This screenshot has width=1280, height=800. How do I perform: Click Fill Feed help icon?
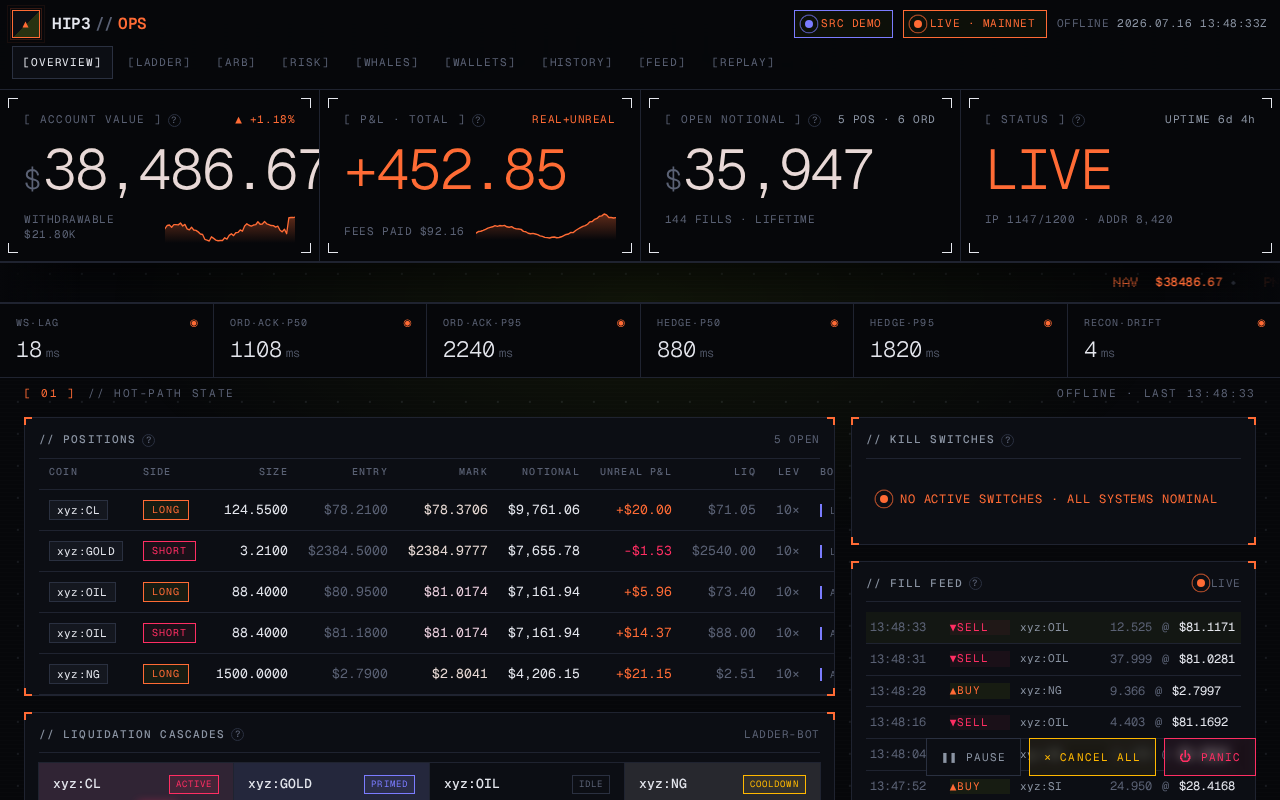(975, 583)
